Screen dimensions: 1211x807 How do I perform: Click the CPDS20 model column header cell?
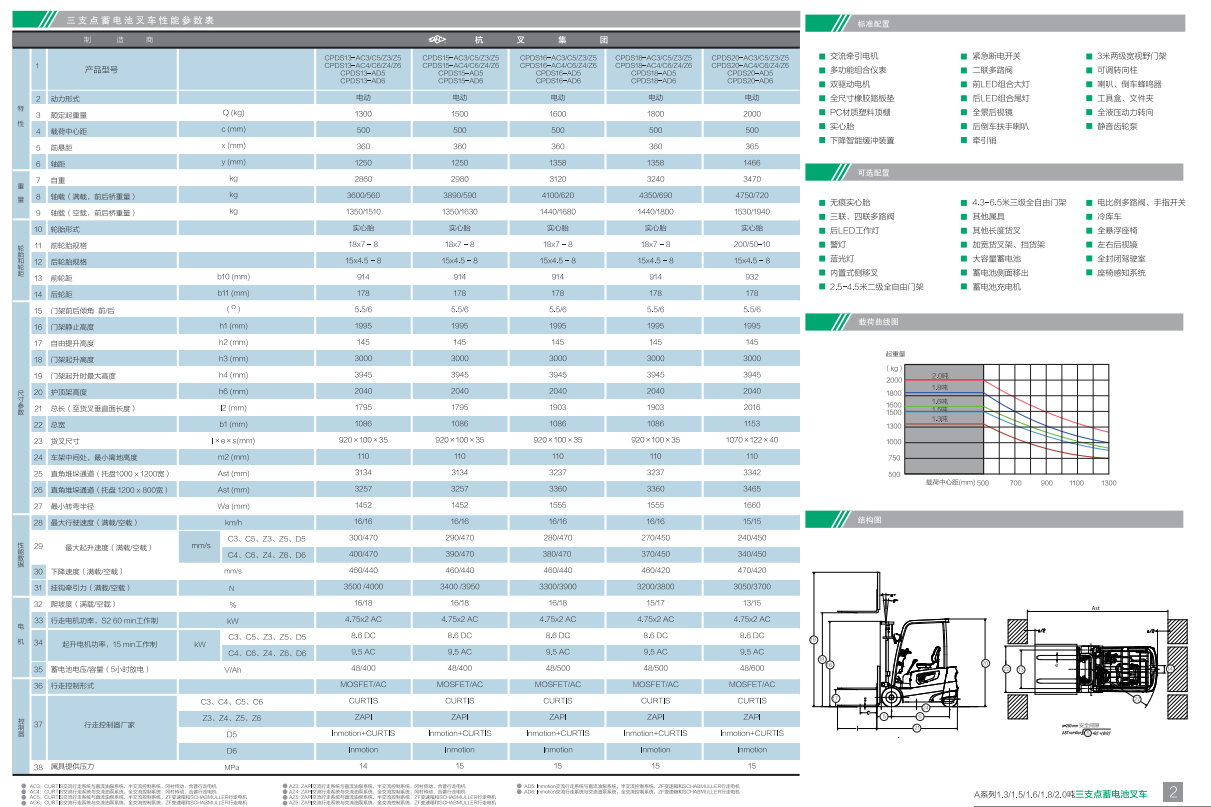(751, 69)
